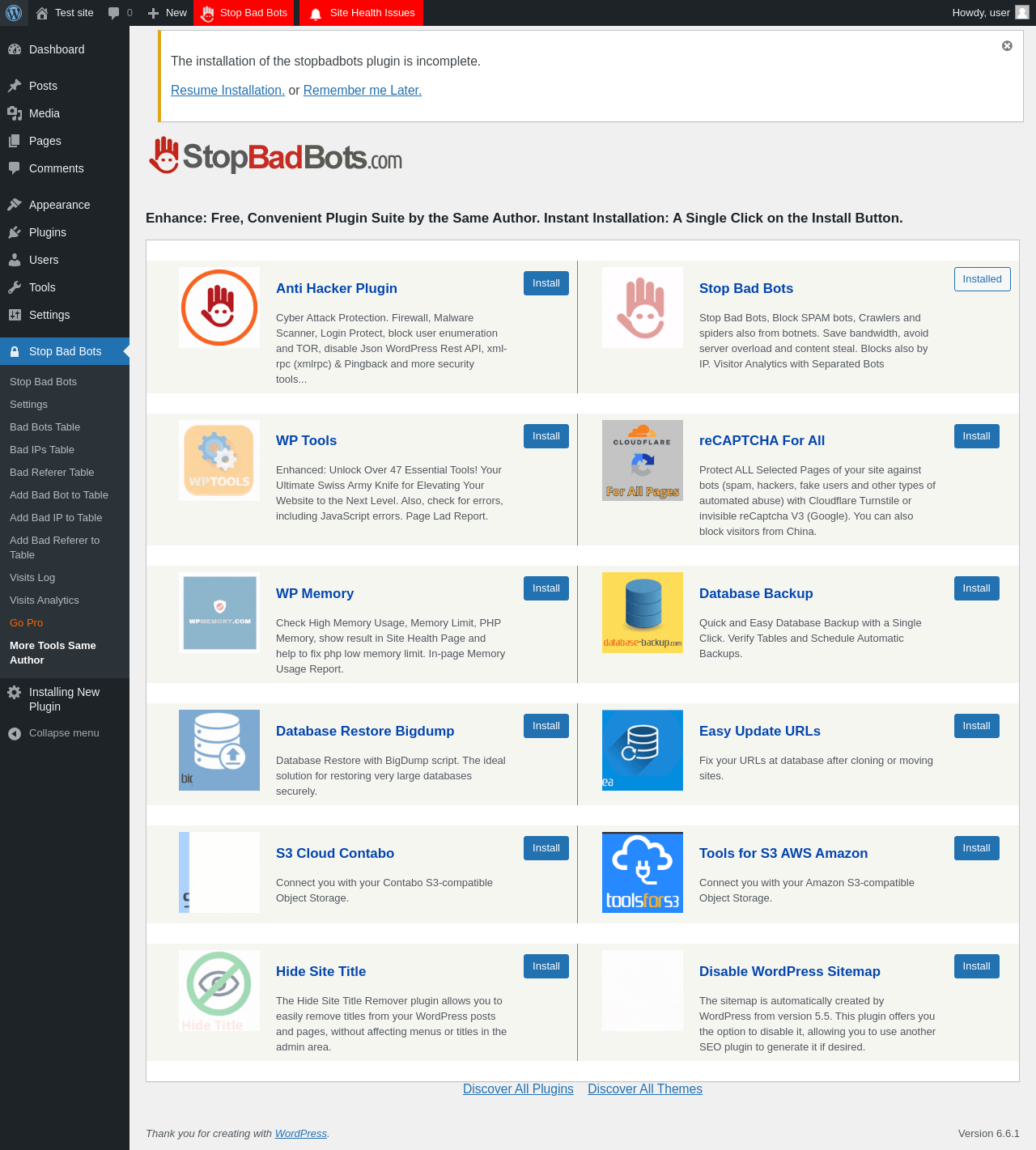Open the Discover All Plugins link
Image resolution: width=1036 pixels, height=1150 pixels.
click(518, 1089)
